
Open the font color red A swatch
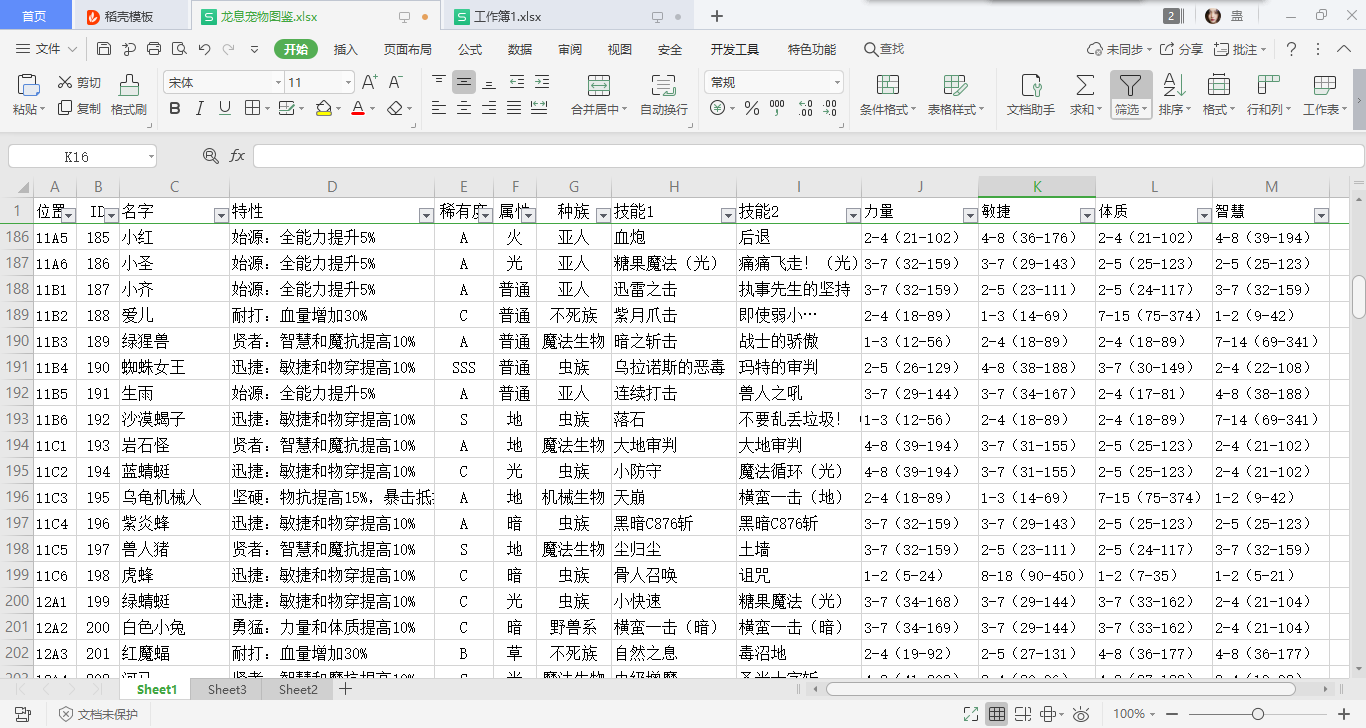point(358,108)
